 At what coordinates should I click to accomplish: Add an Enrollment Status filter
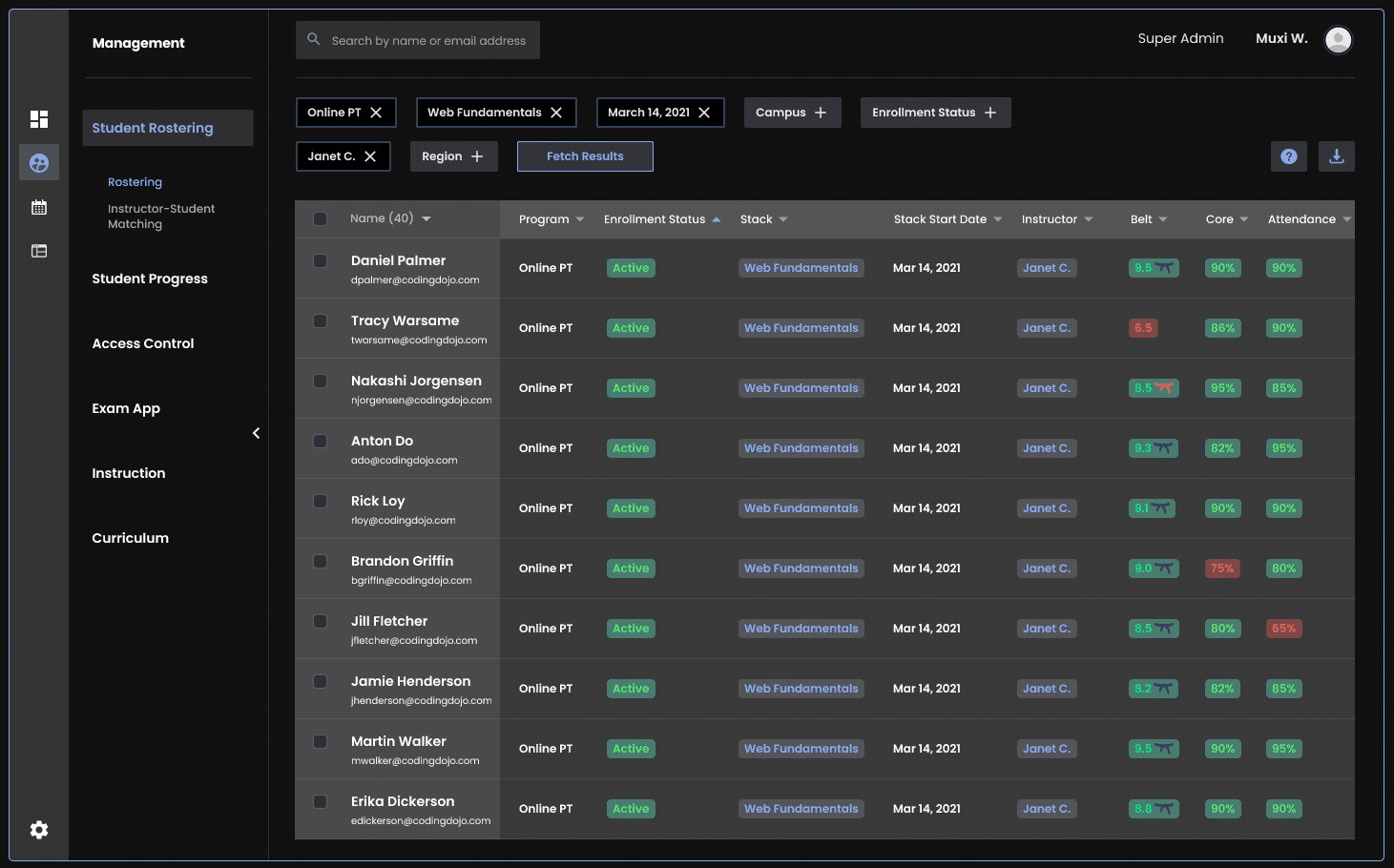click(935, 113)
